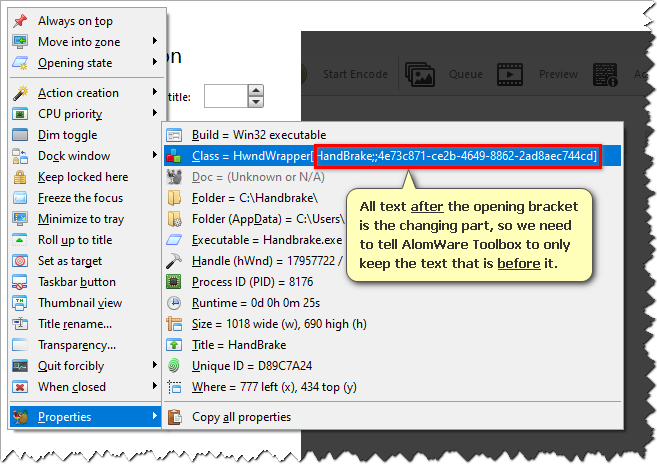Click the title number input field

coord(225,96)
